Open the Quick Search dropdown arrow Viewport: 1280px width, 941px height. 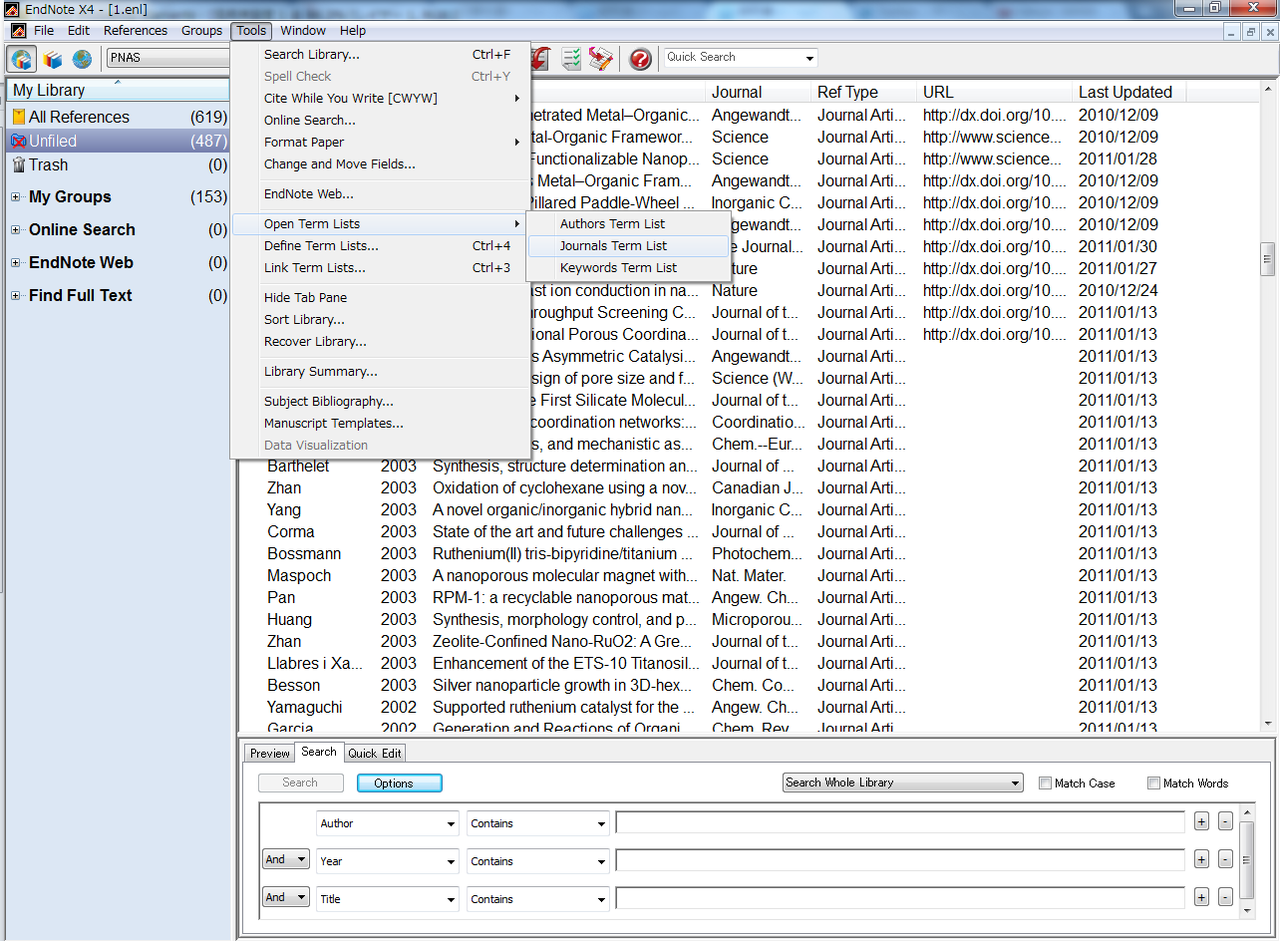pyautogui.click(x=810, y=58)
